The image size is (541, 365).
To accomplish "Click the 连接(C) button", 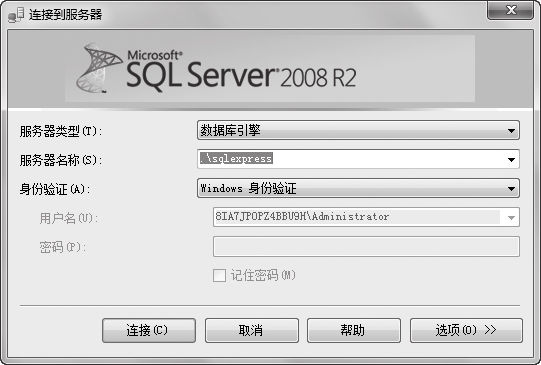I will click(149, 330).
